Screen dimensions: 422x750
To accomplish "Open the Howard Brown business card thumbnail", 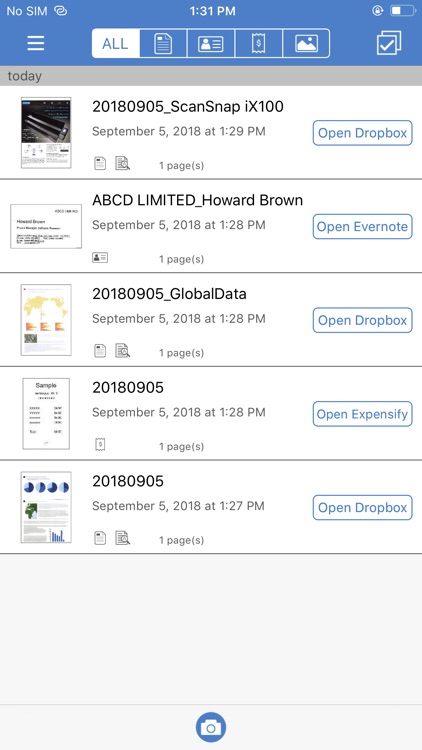I will tap(46, 226).
